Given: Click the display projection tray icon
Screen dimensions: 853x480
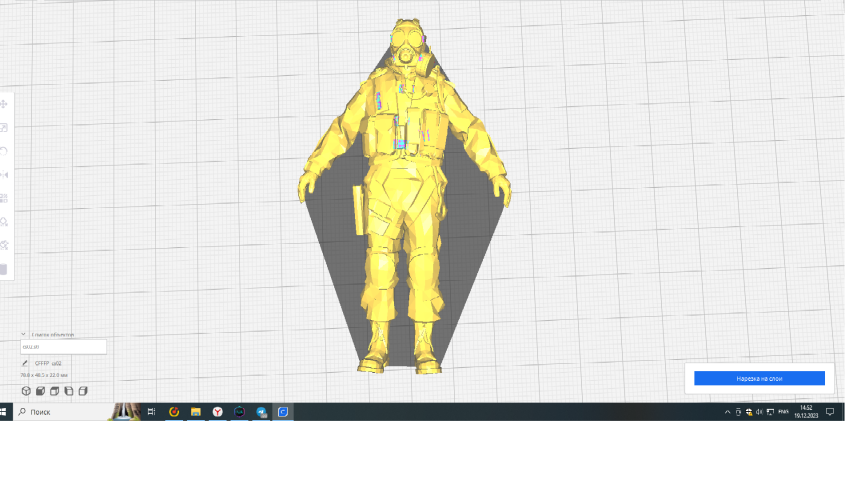Looking at the screenshot, I should (770, 412).
